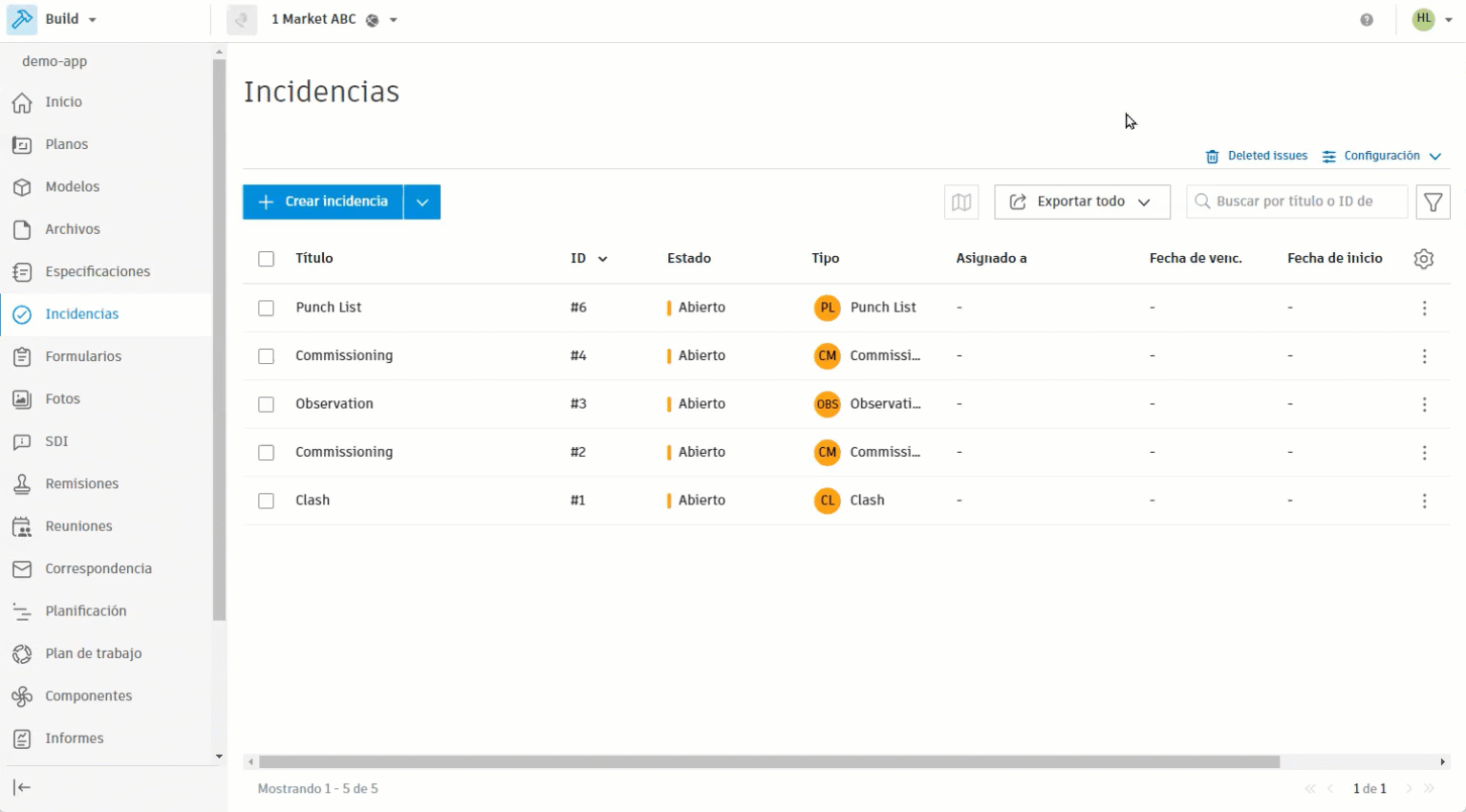This screenshot has width=1466, height=812.
Task: Click the Fecha de venc. column header
Action: tap(1196, 259)
